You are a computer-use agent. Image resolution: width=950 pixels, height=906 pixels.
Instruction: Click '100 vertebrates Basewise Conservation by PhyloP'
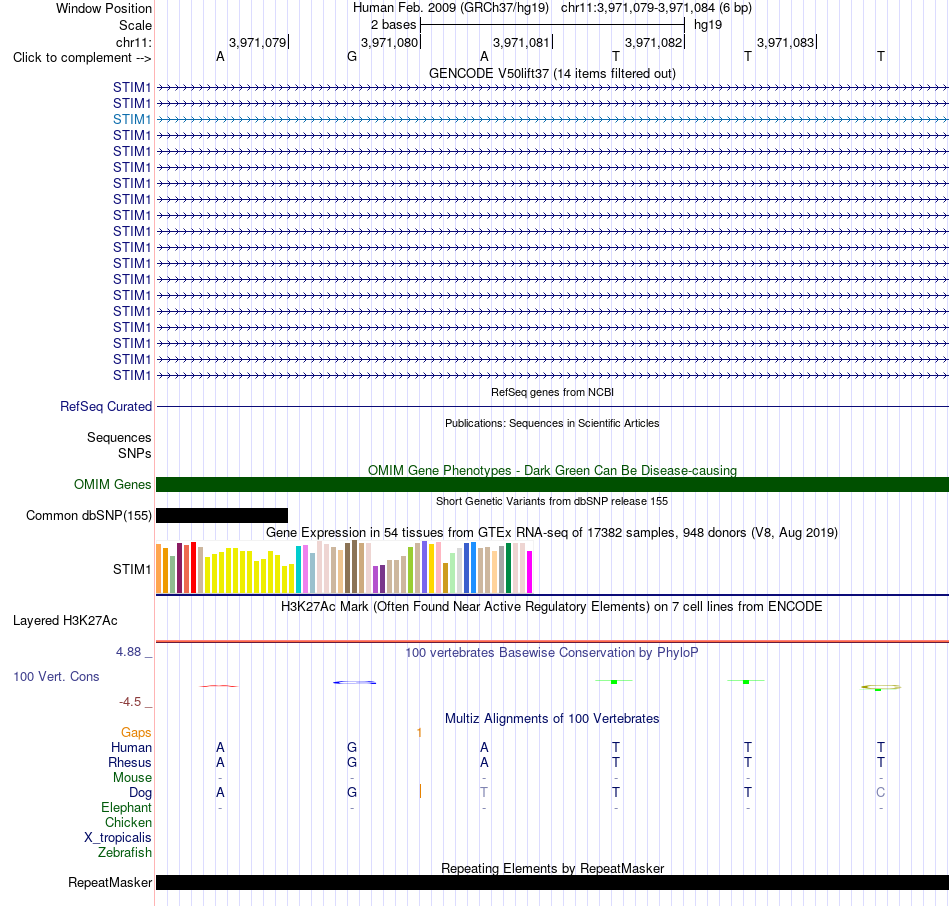coord(552,653)
